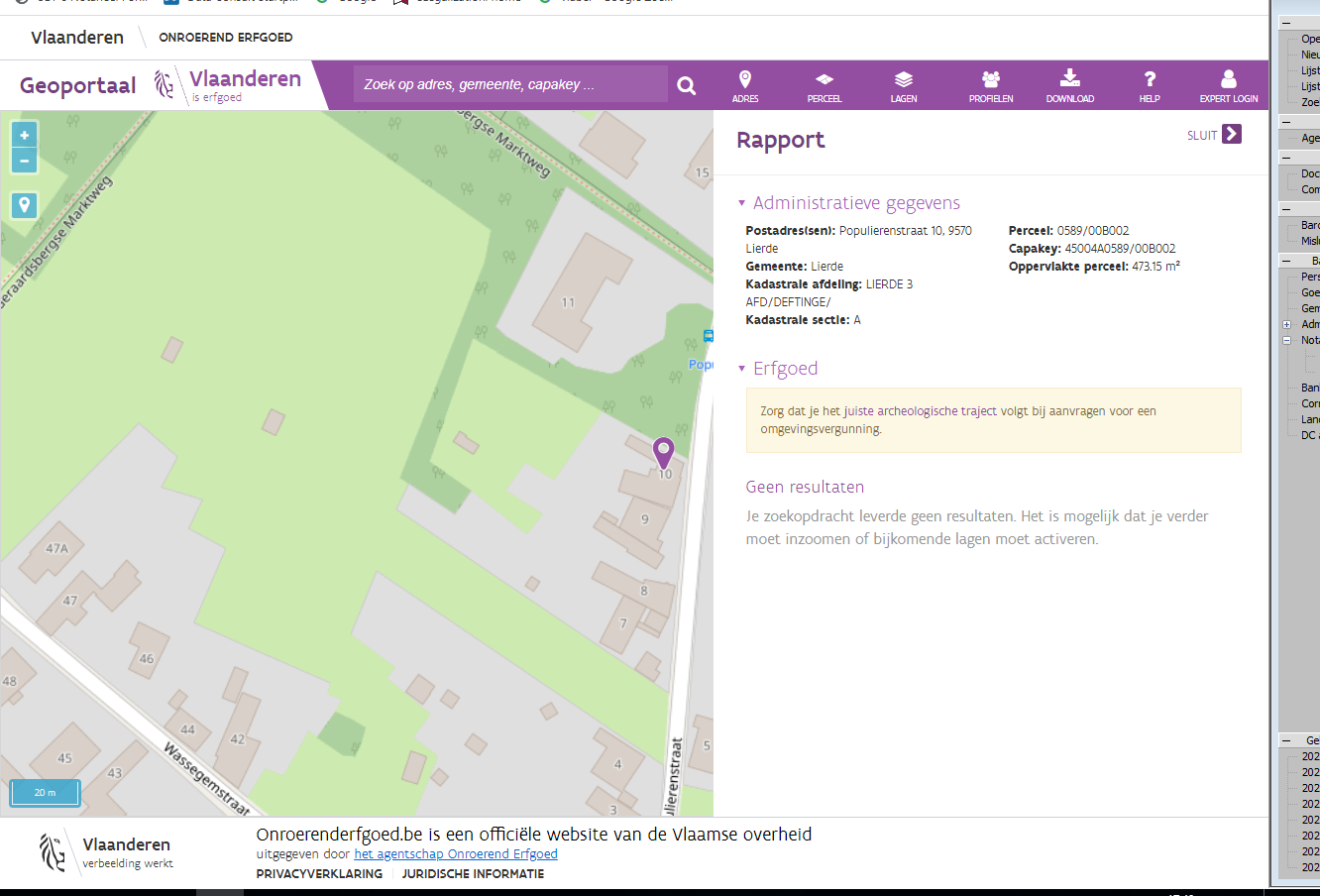Open the PROFIELEN menu

(x=990, y=85)
